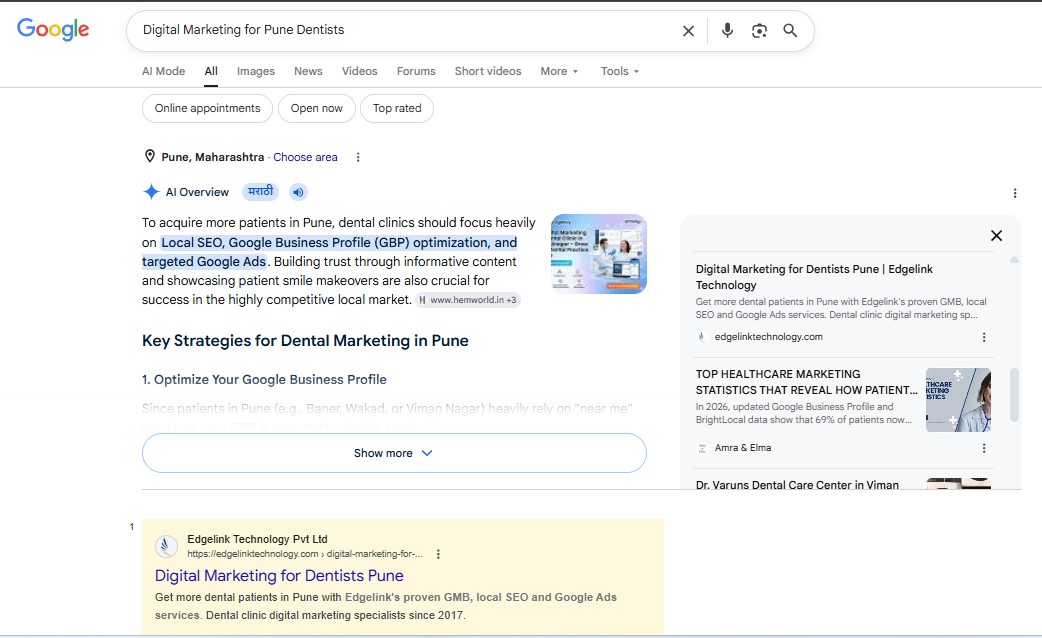Toggle the Top rated filter chip
Image resolution: width=1042 pixels, height=638 pixels.
pyautogui.click(x=397, y=108)
